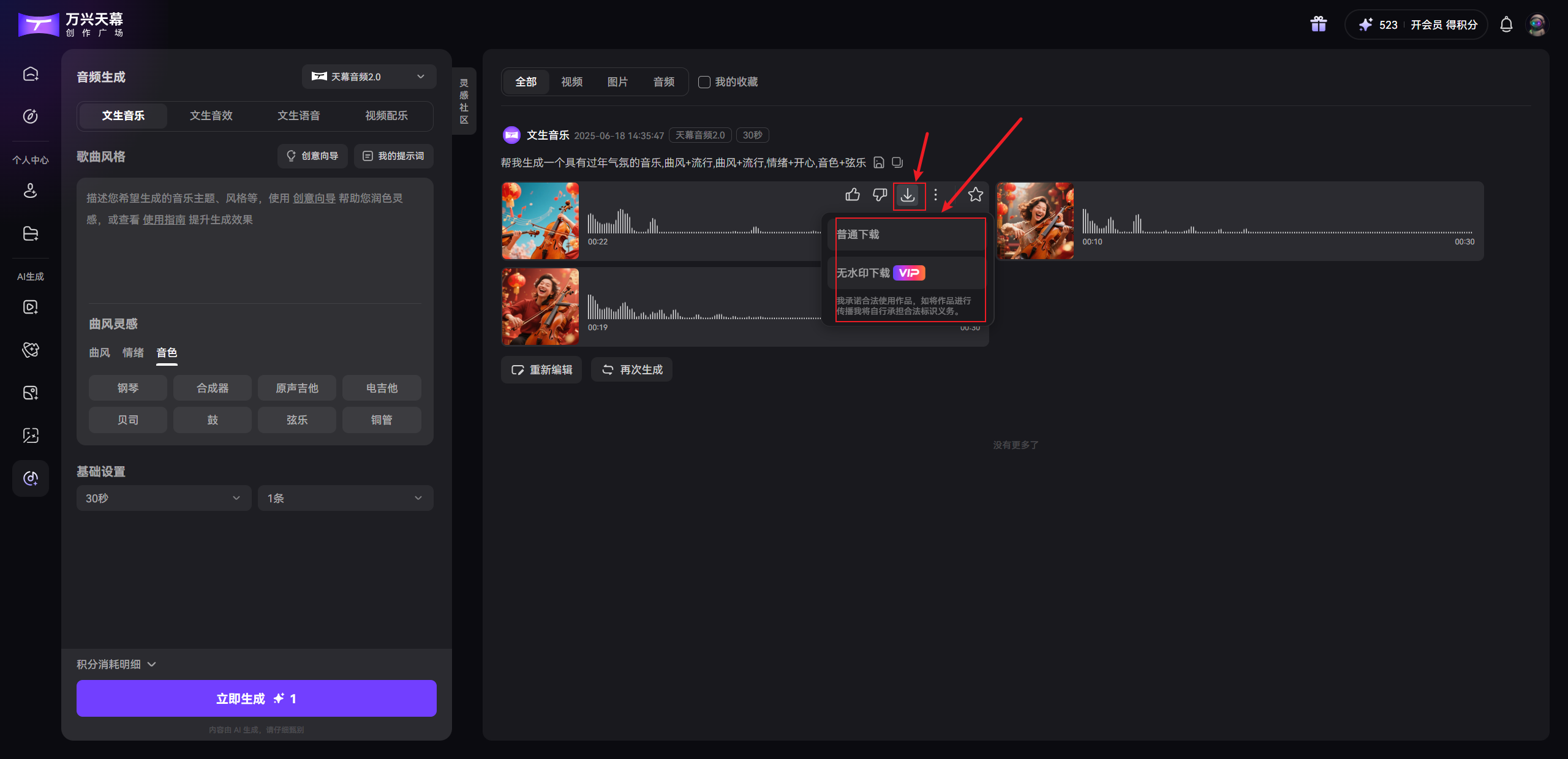Click the thumbs-up icon on first track
1568x759 pixels.
click(x=853, y=195)
